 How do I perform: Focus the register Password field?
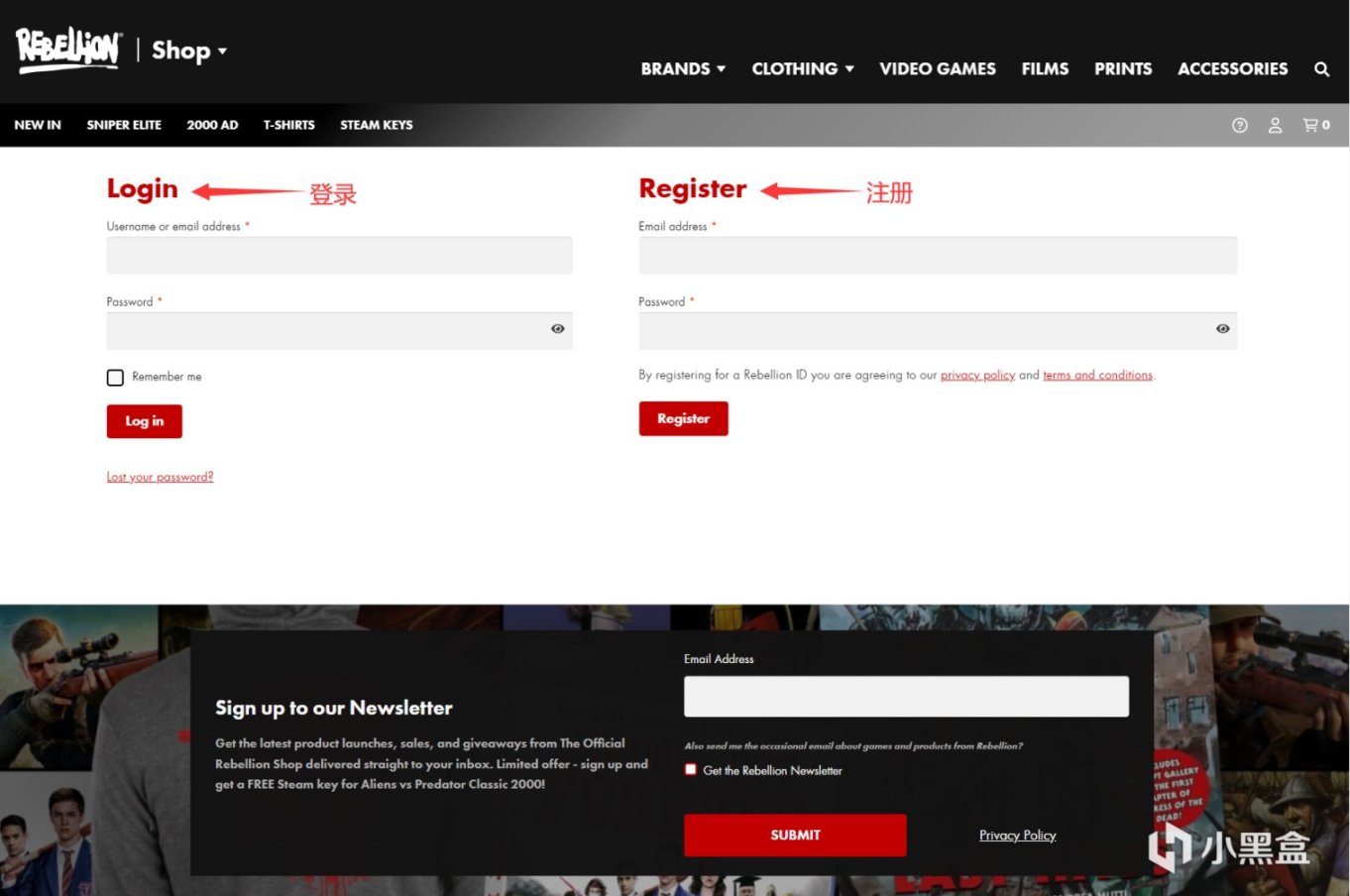pos(938,331)
